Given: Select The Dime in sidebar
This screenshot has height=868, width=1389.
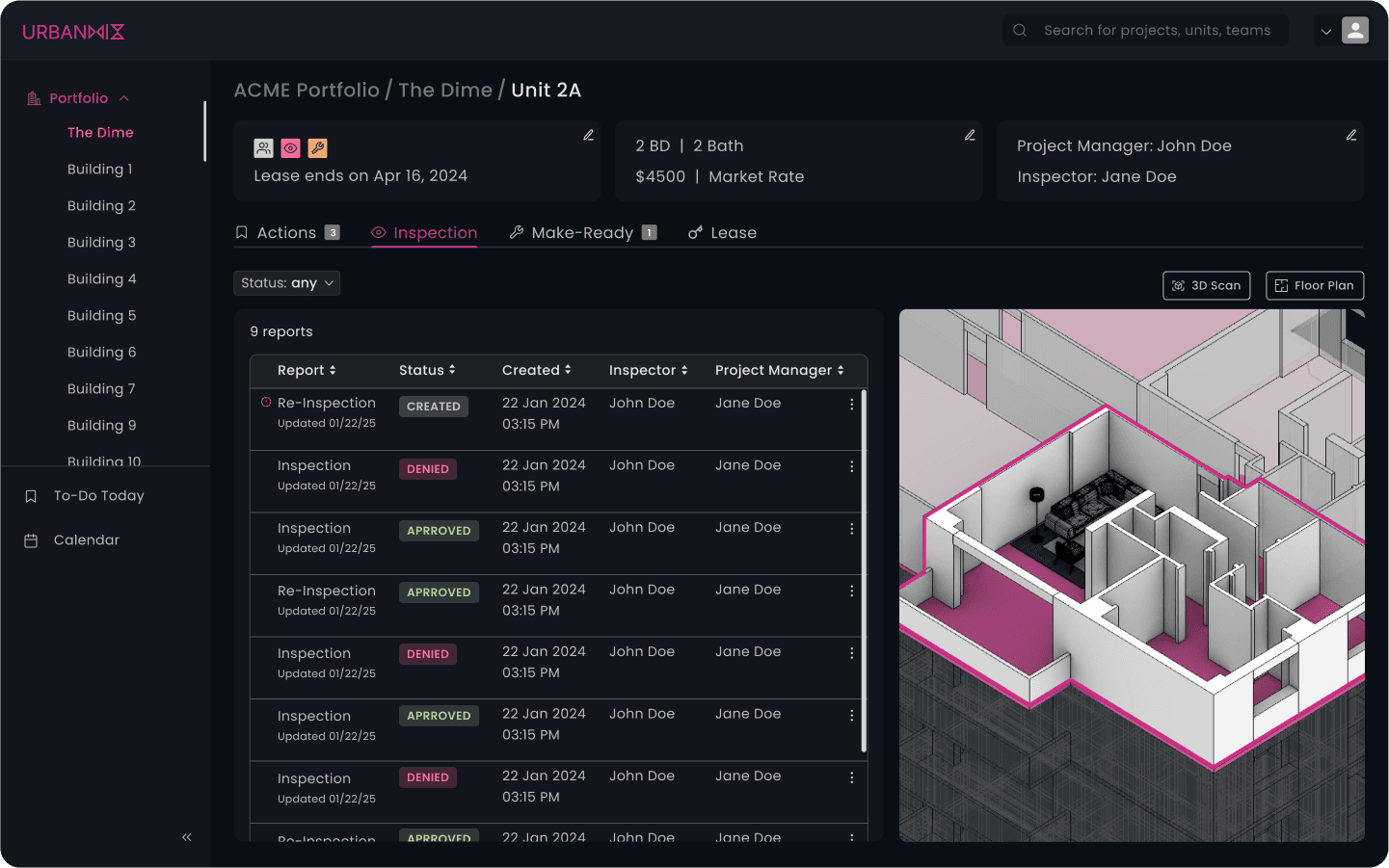Looking at the screenshot, I should [x=100, y=133].
